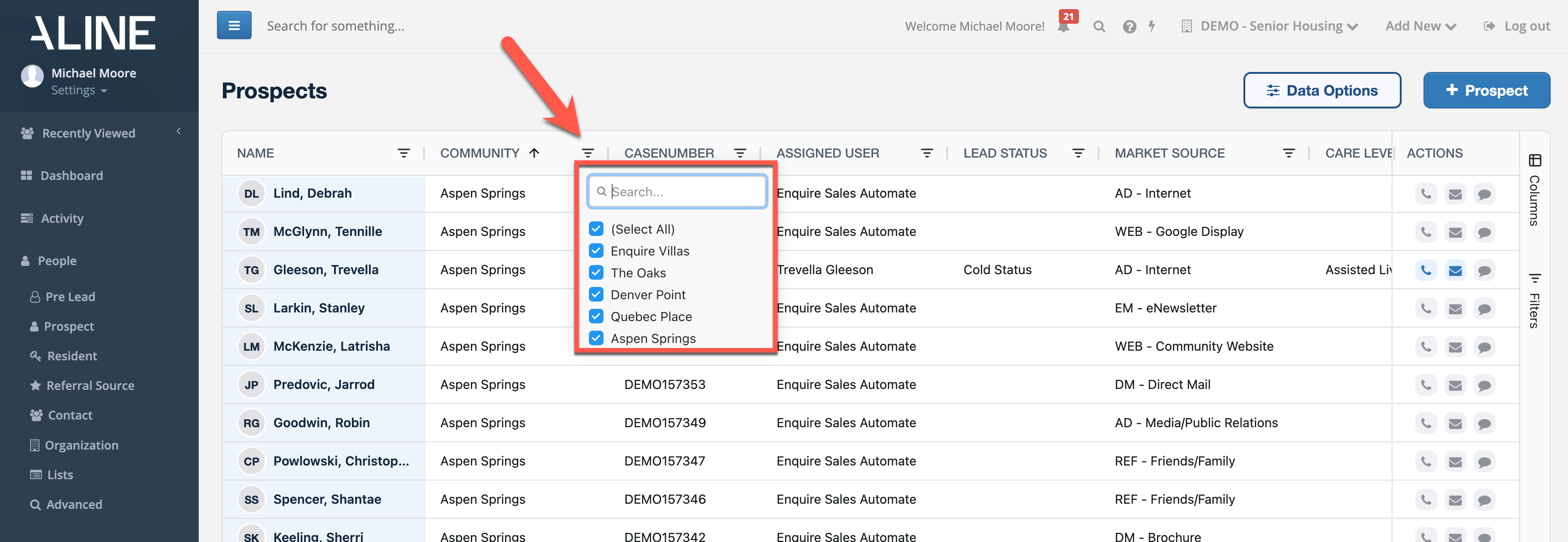
Task: Click the blue hamburger menu button
Action: (x=234, y=26)
